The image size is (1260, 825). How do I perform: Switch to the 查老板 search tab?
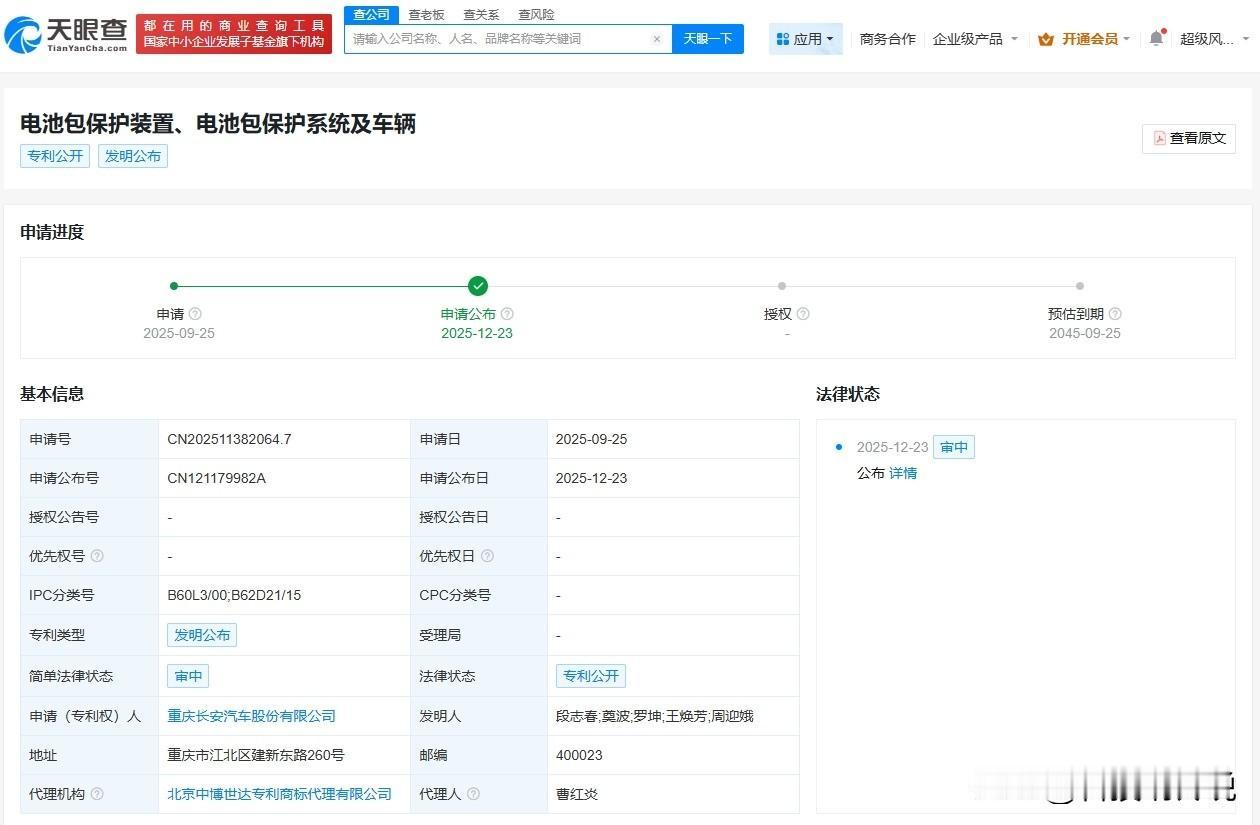[x=426, y=15]
